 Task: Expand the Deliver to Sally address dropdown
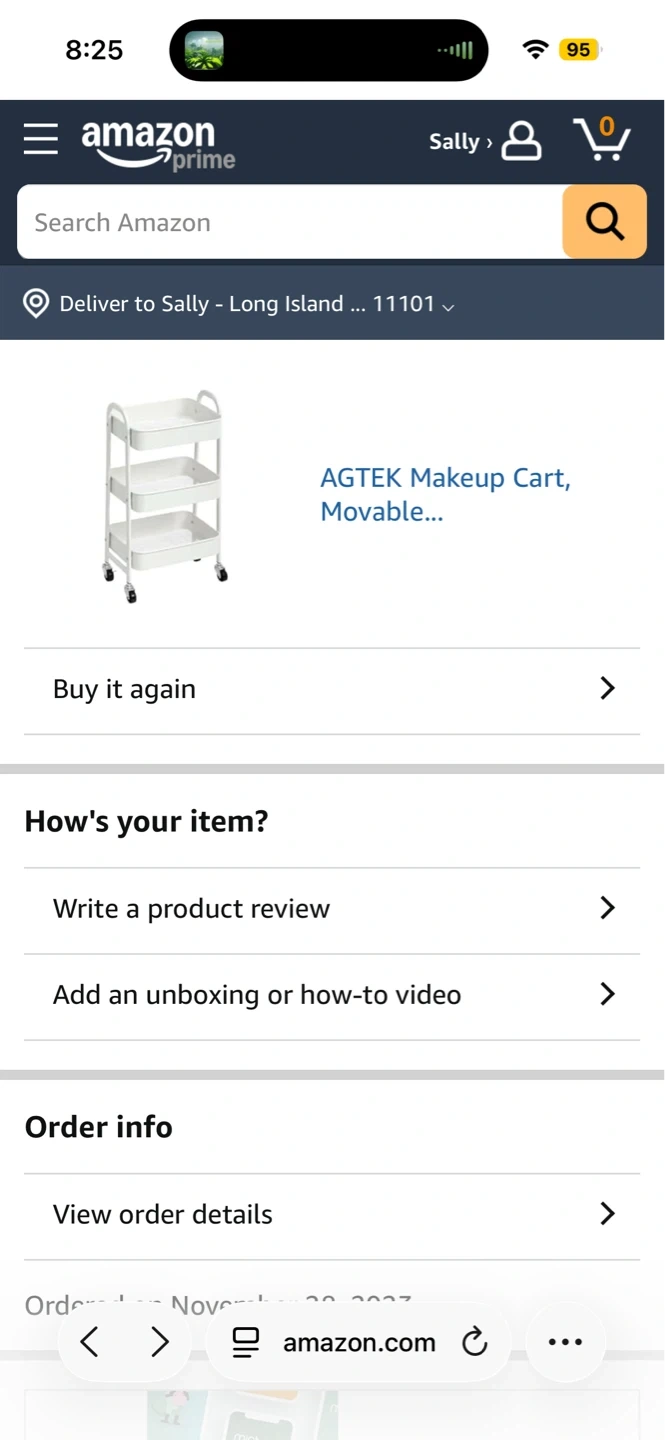448,306
